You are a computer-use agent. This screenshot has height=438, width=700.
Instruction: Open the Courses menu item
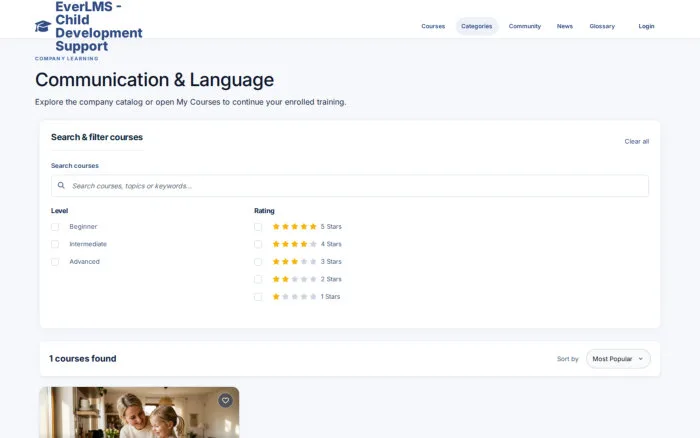pyautogui.click(x=433, y=26)
